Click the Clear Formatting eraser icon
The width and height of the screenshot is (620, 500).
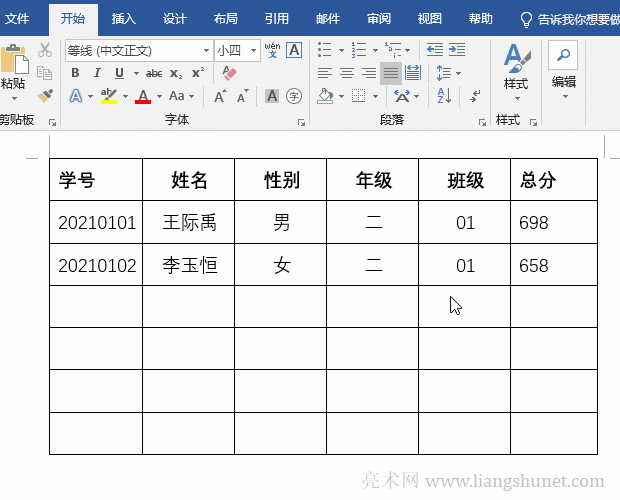point(229,73)
